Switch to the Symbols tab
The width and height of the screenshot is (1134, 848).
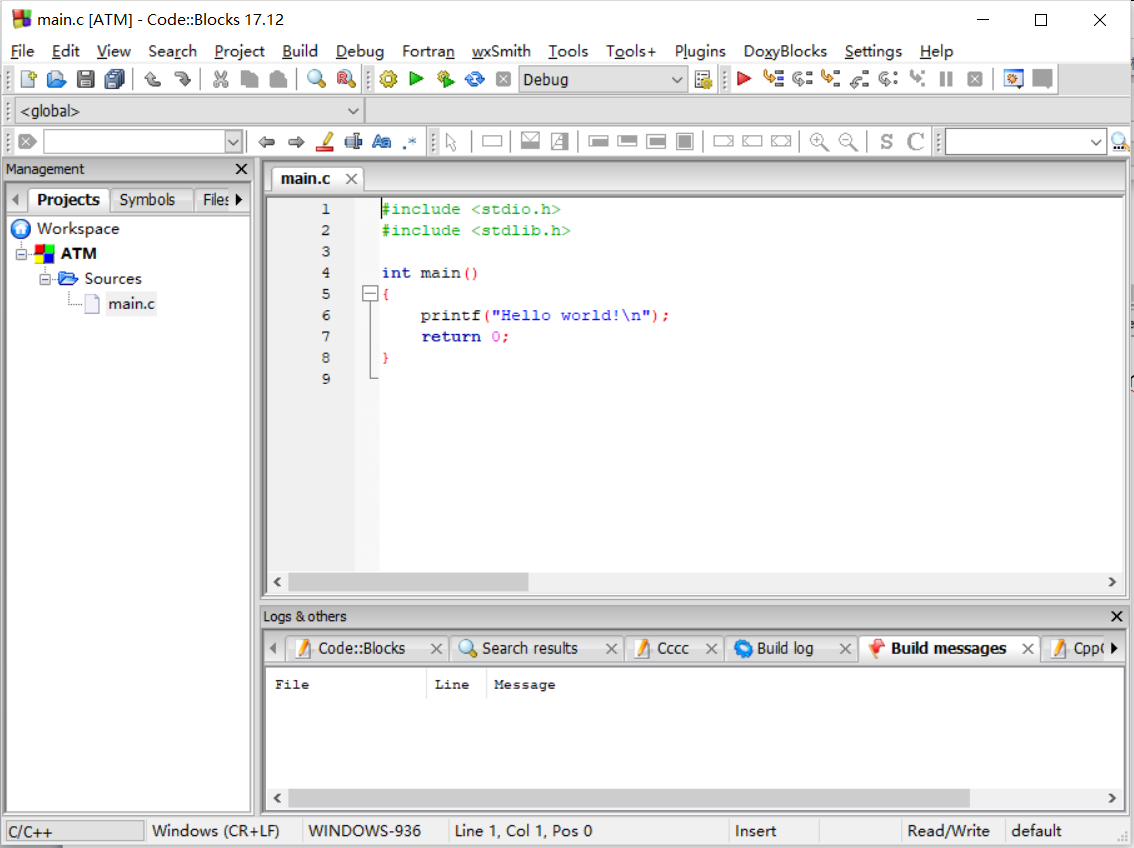click(147, 200)
